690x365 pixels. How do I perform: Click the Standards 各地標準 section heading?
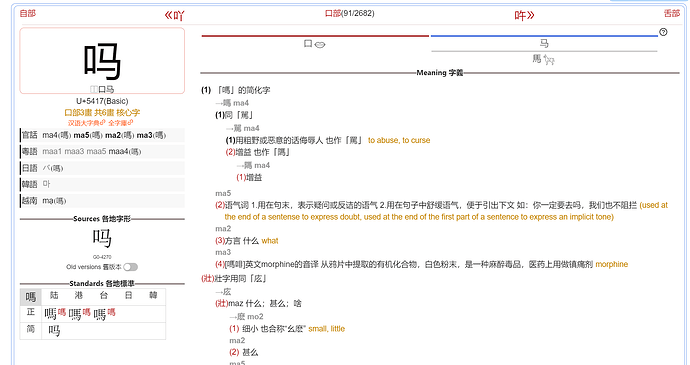pyautogui.click(x=102, y=284)
